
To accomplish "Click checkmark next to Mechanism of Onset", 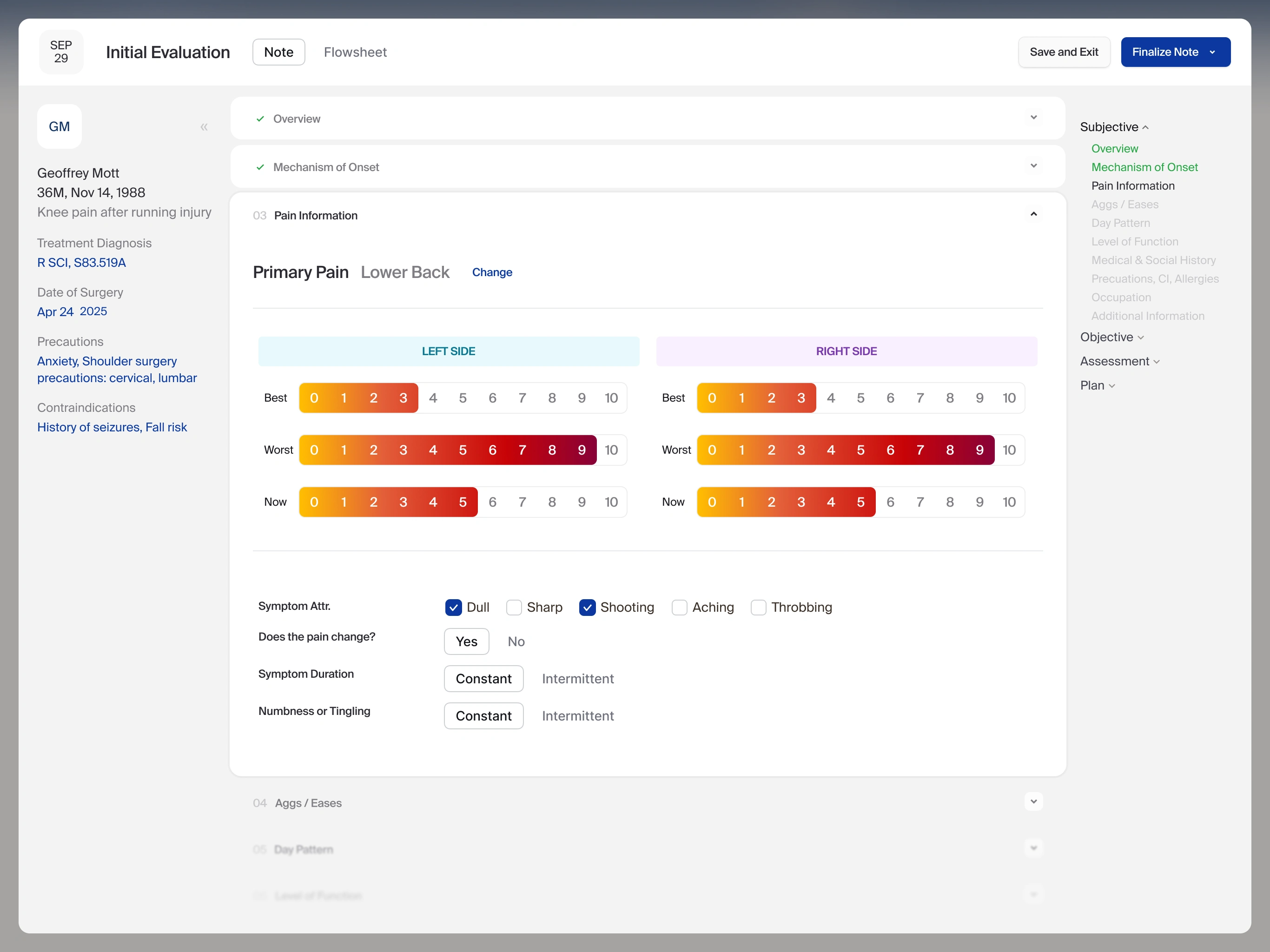I will [260, 167].
